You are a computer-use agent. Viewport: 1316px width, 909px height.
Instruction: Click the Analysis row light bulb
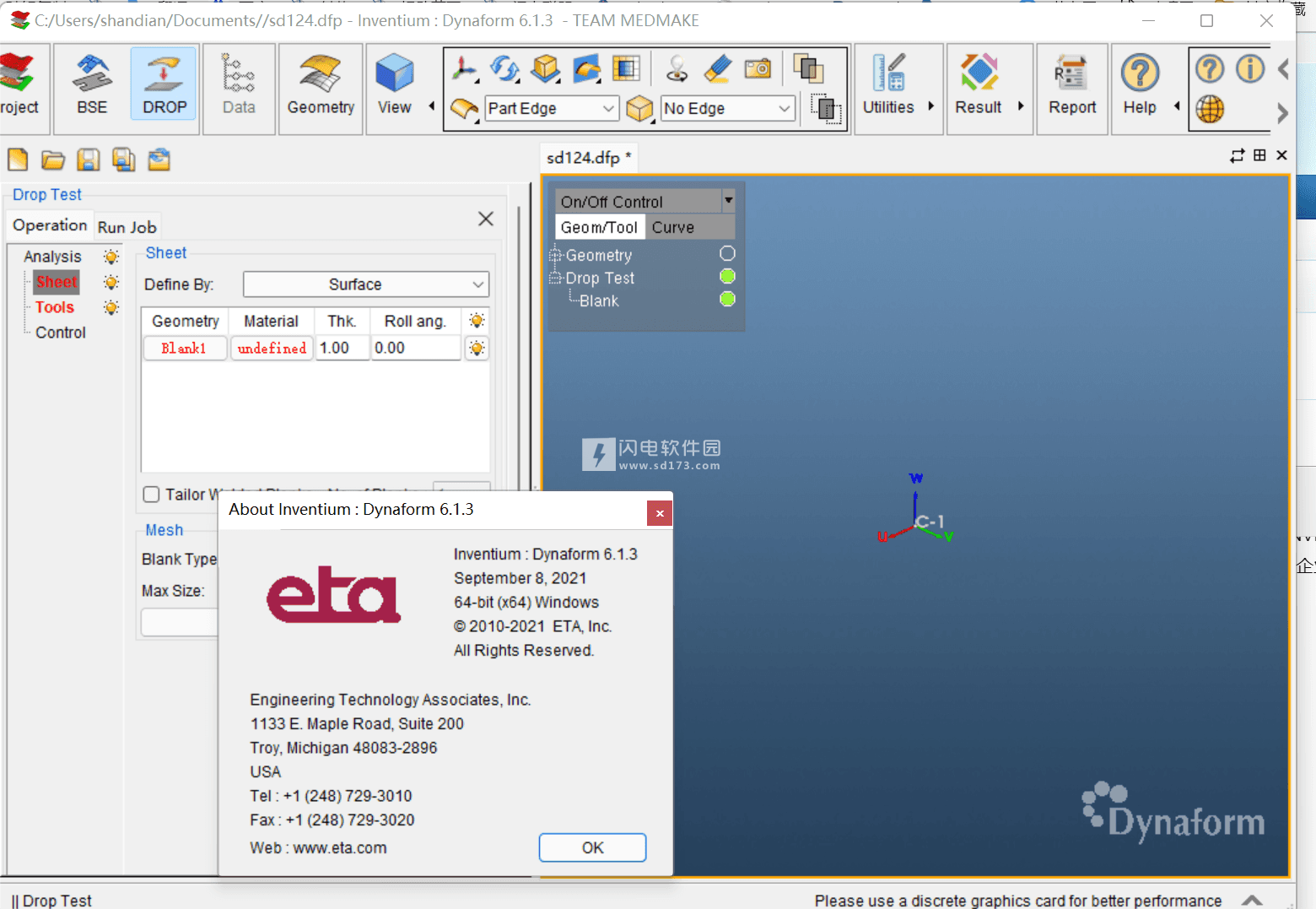(x=111, y=257)
